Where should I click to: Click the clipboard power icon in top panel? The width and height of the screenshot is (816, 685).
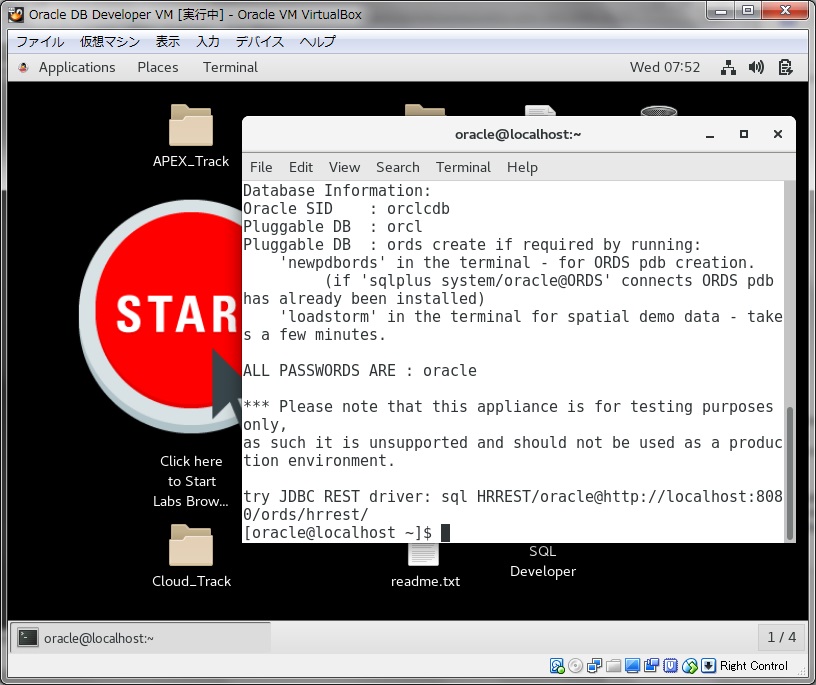click(785, 67)
